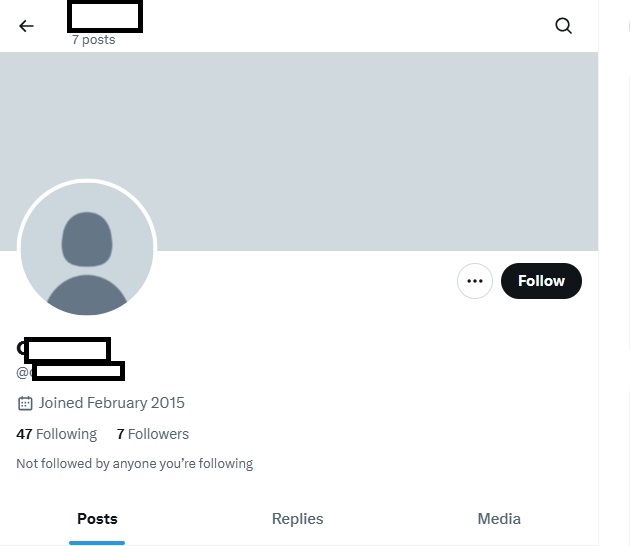This screenshot has width=630, height=546.
Task: Open search with the magnifier icon
Action: [563, 26]
